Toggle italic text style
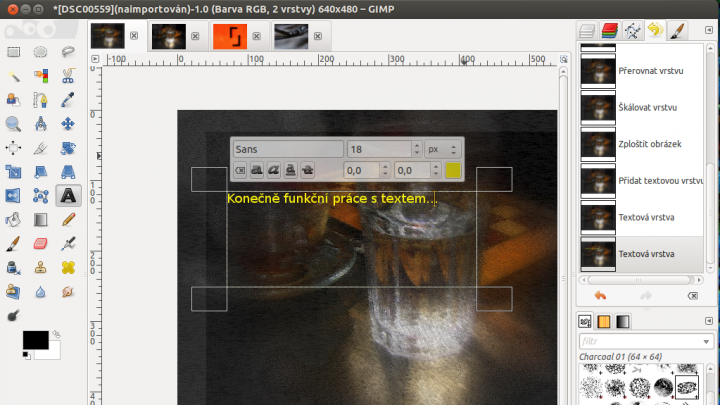This screenshot has width=720, height=405. tap(274, 170)
